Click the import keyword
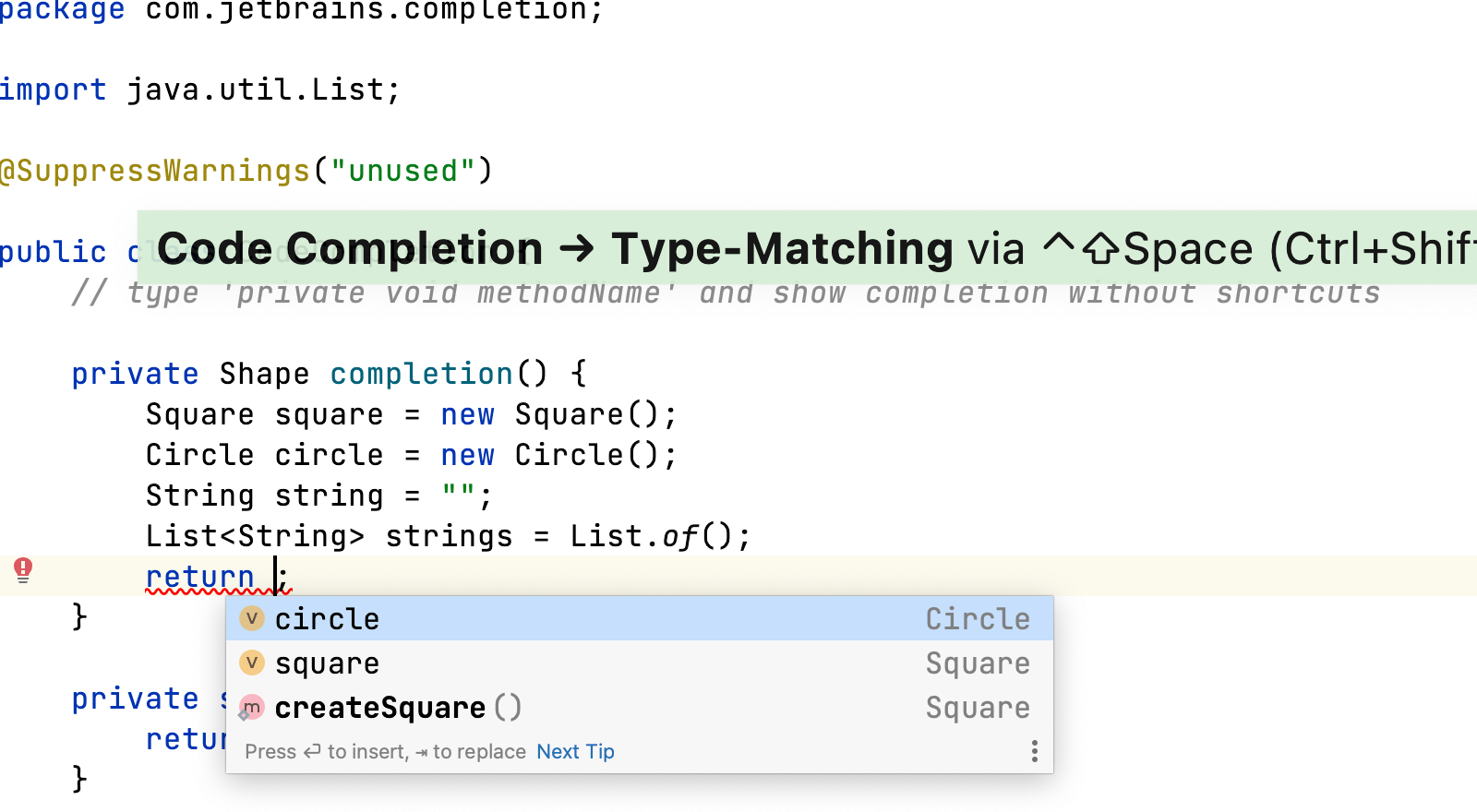 [54, 90]
